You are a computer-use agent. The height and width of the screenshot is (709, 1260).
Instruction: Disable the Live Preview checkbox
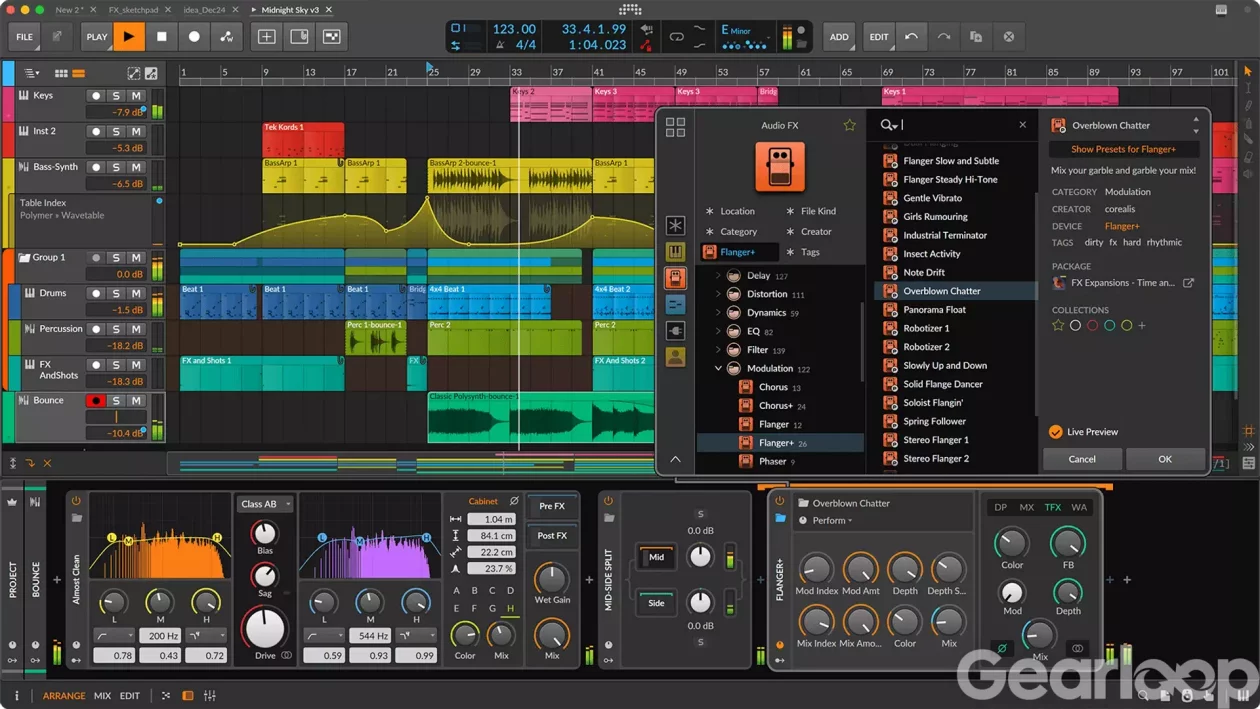1055,432
